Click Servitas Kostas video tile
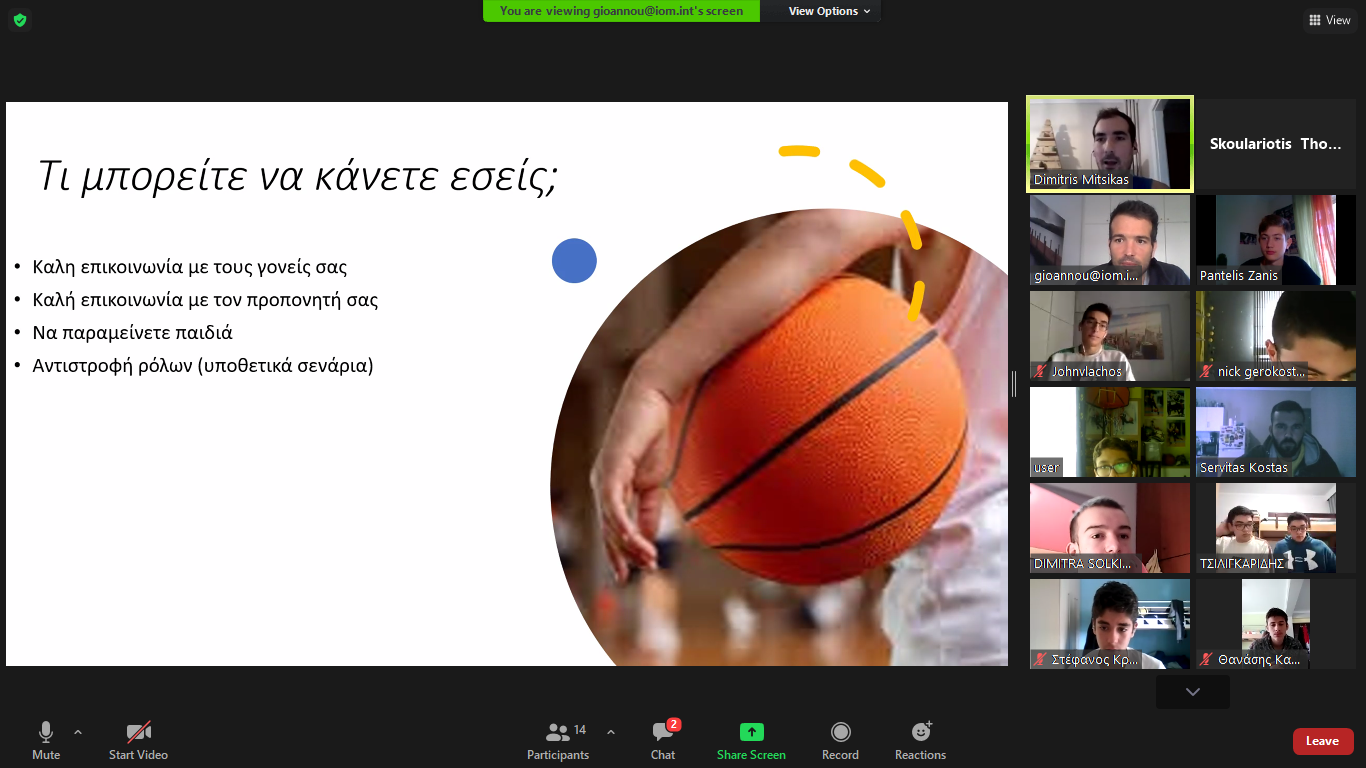 coord(1275,432)
